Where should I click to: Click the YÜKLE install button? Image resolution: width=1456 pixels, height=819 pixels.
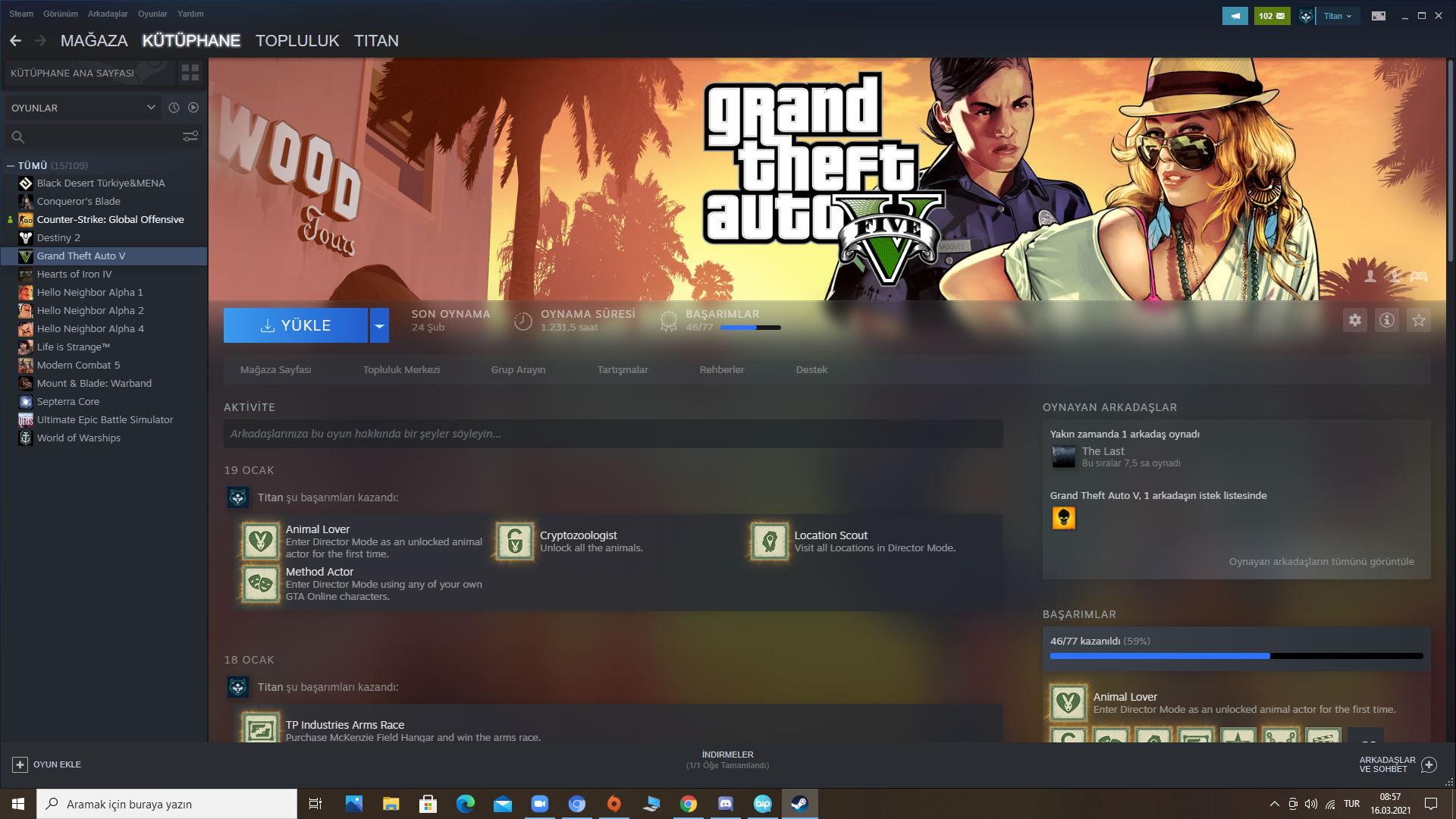click(x=296, y=325)
